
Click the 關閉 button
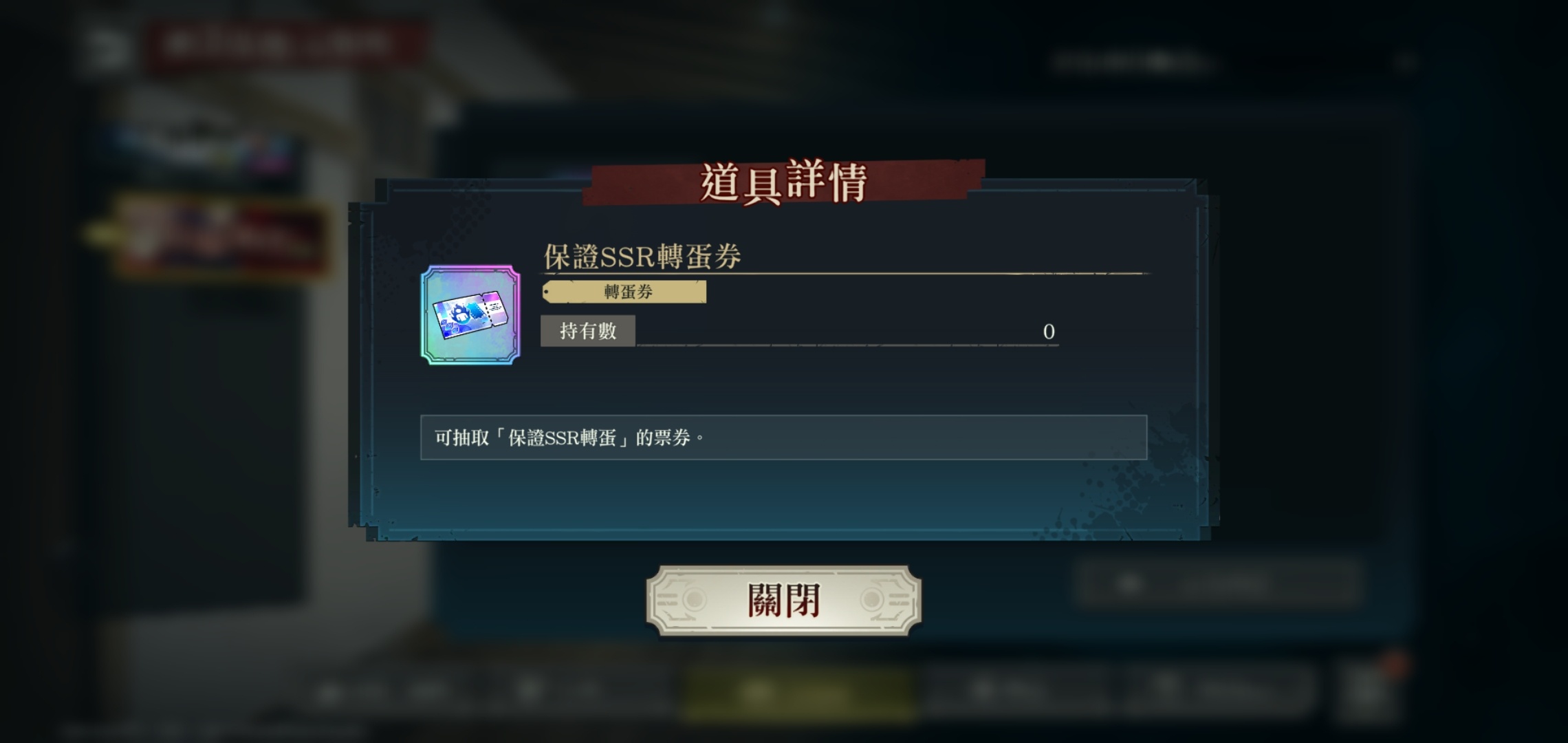click(x=783, y=601)
